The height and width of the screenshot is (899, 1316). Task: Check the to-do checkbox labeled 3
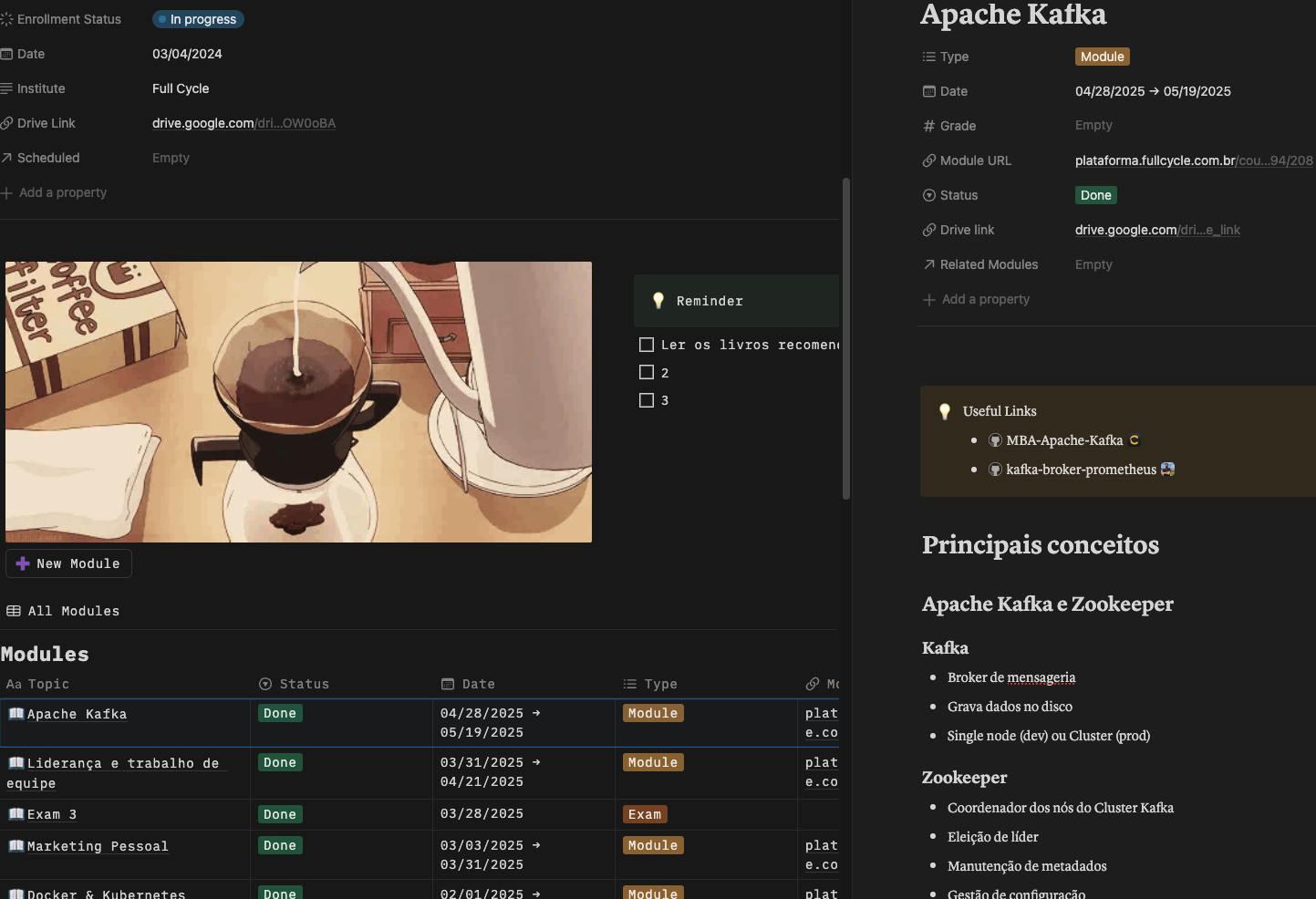tap(647, 400)
